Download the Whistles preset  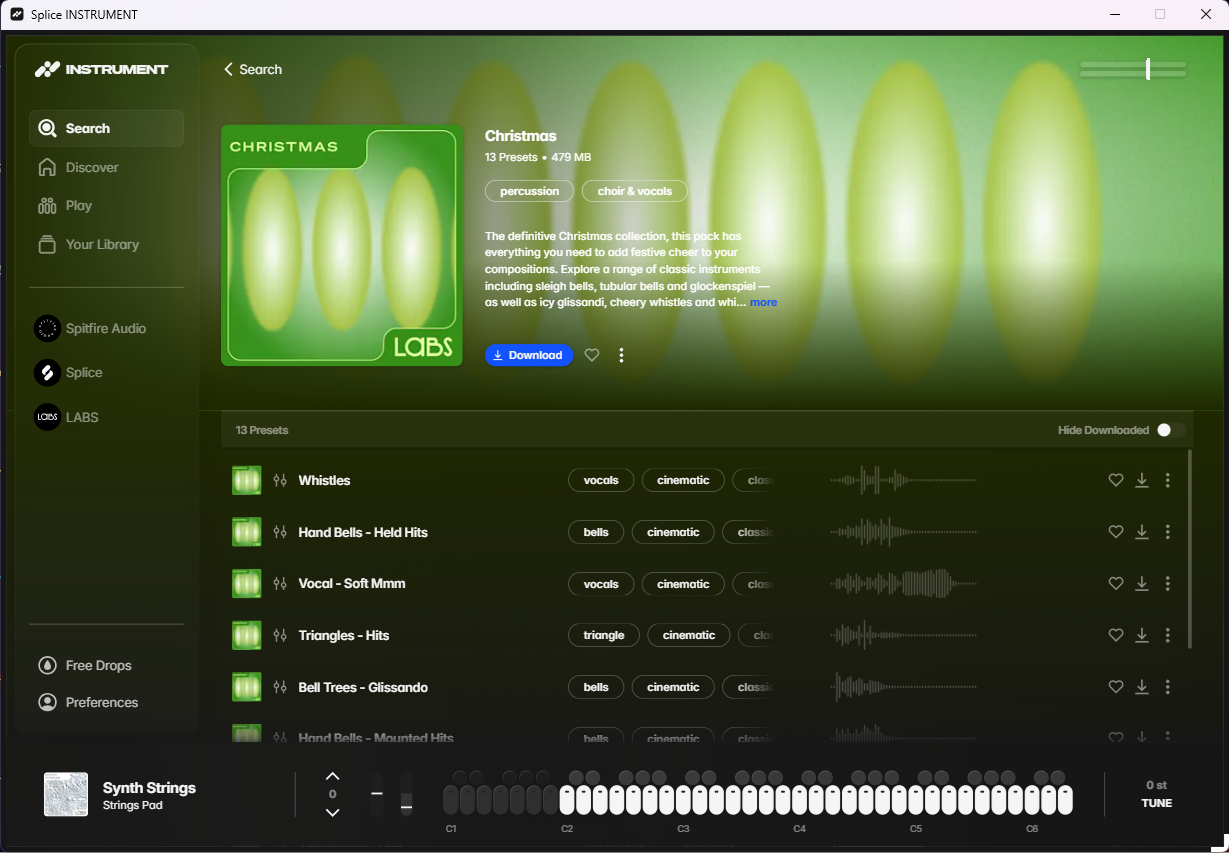tap(1142, 480)
